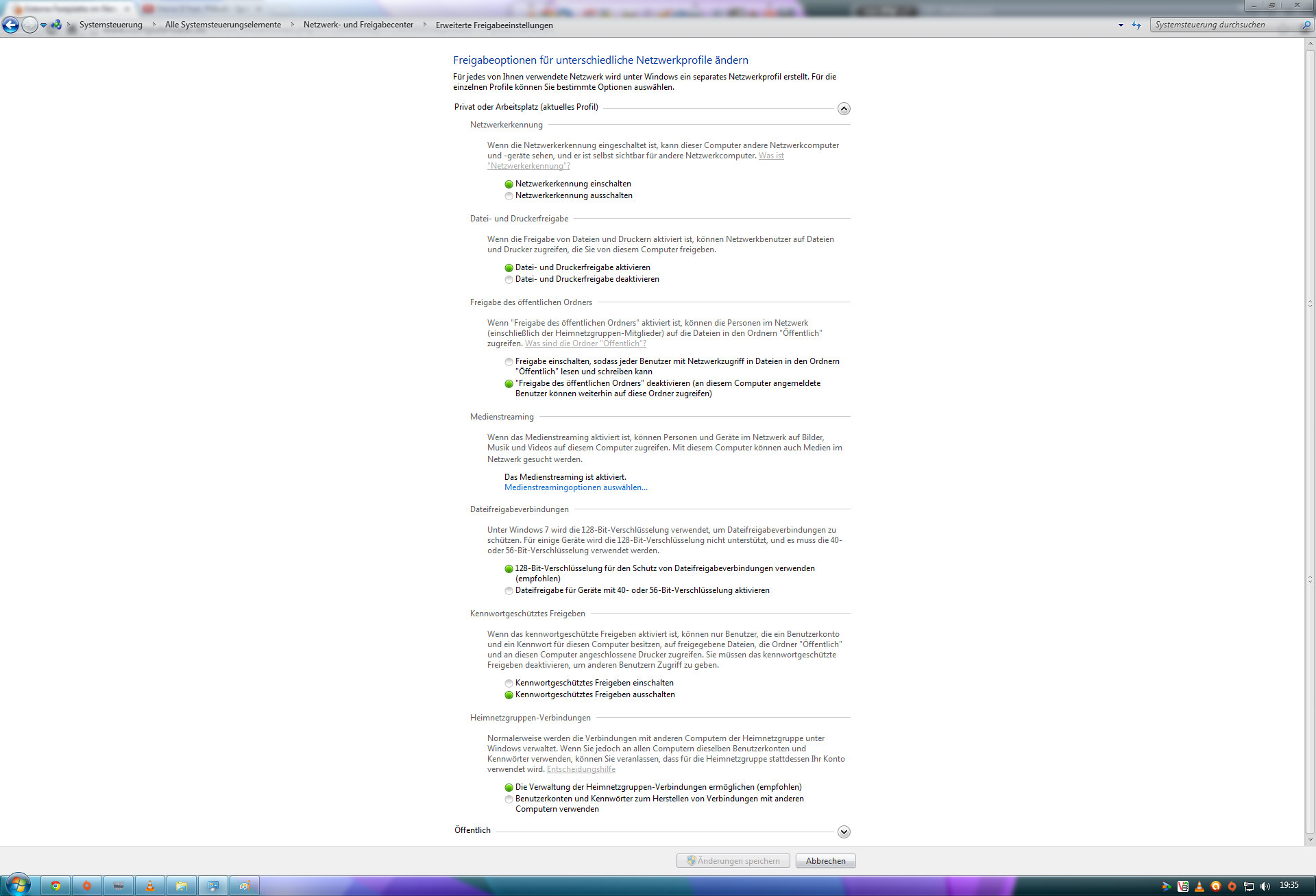Click the refresh icon beside address bar
The height and width of the screenshot is (896, 1316).
tap(1136, 25)
